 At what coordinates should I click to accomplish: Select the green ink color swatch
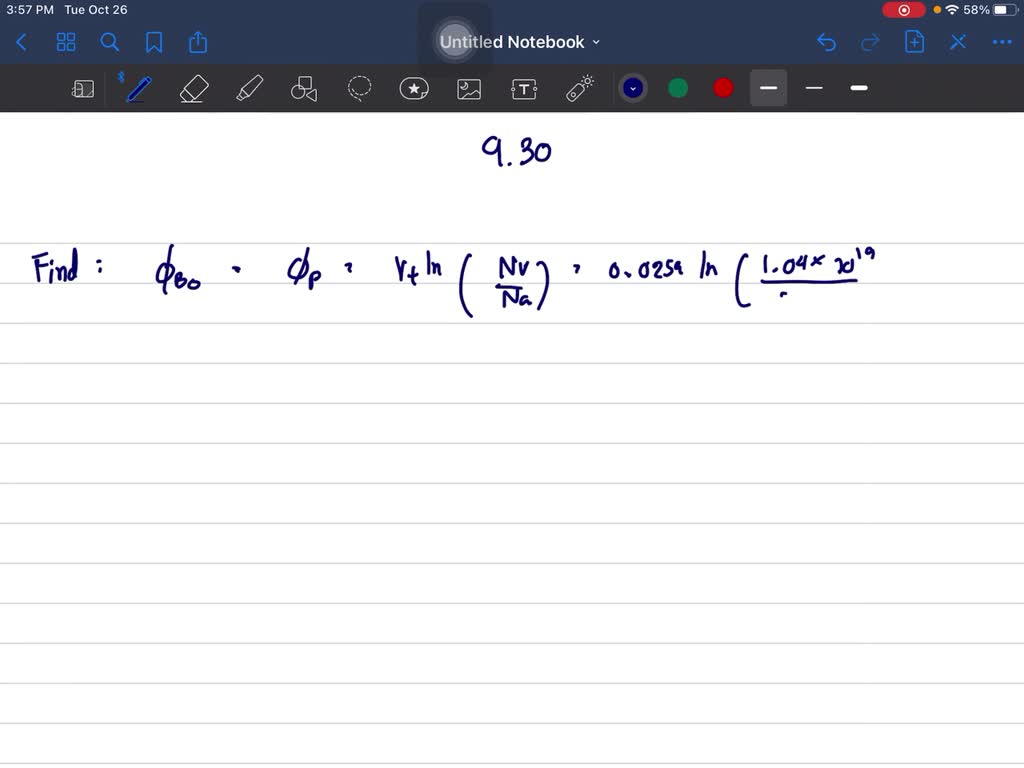[678, 88]
